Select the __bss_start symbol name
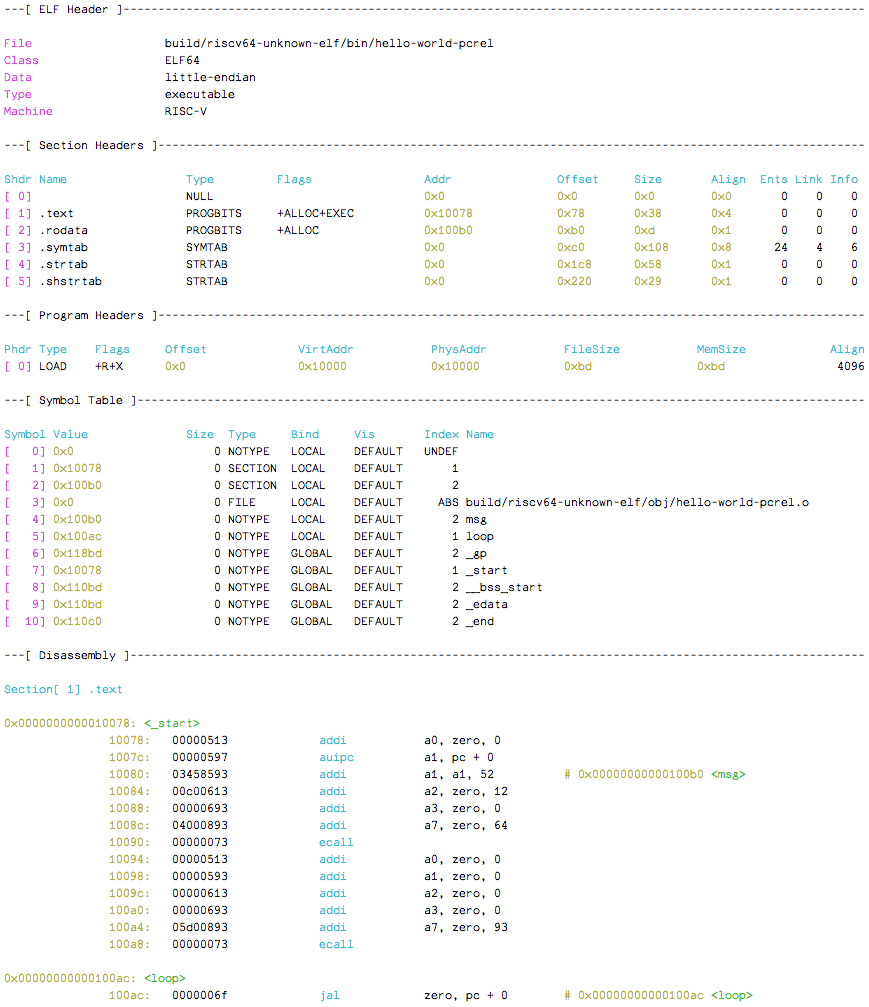869x1007 pixels. (504, 588)
